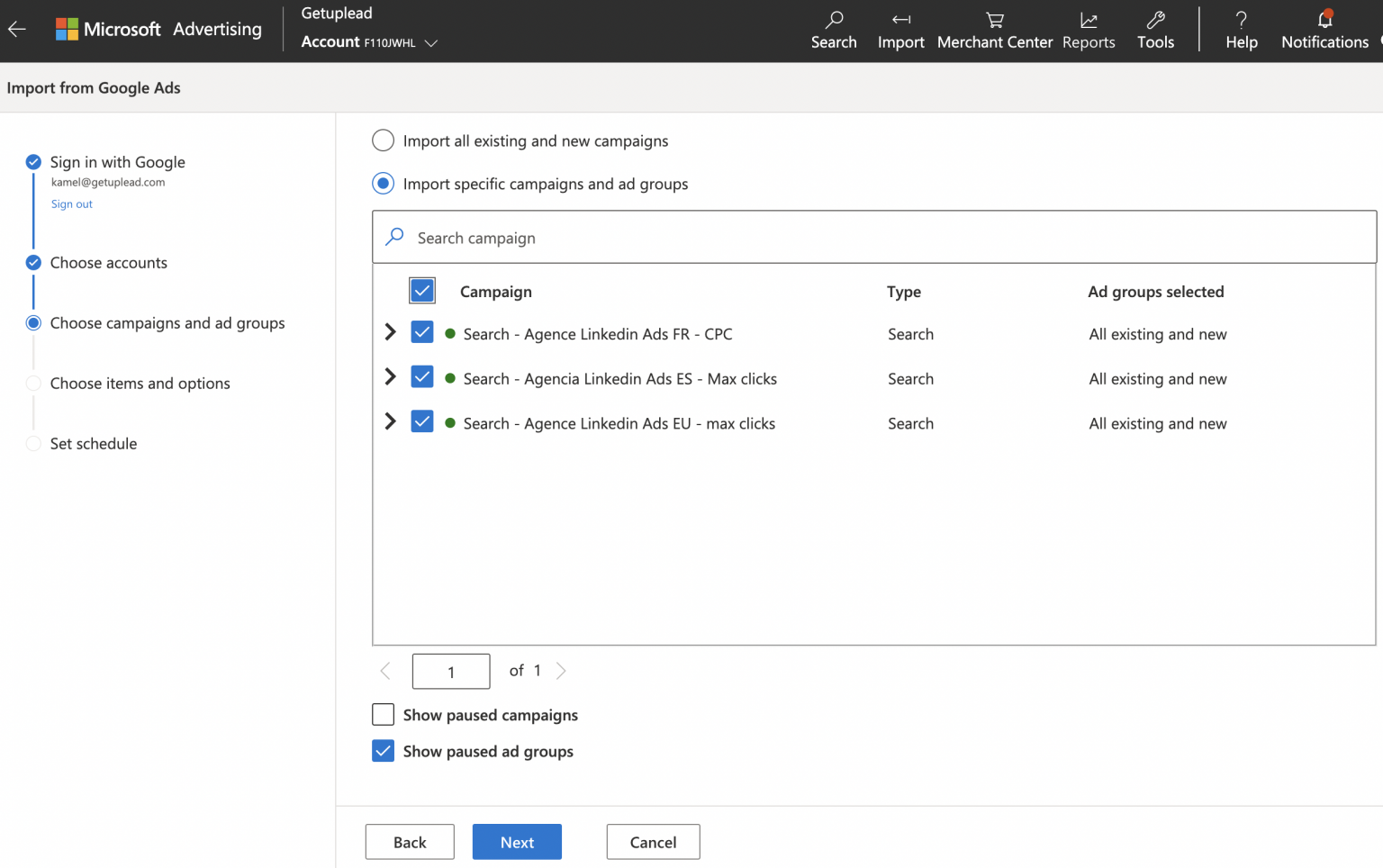Open Search from the top toolbar
The height and width of the screenshot is (868, 1383).
coord(834,31)
